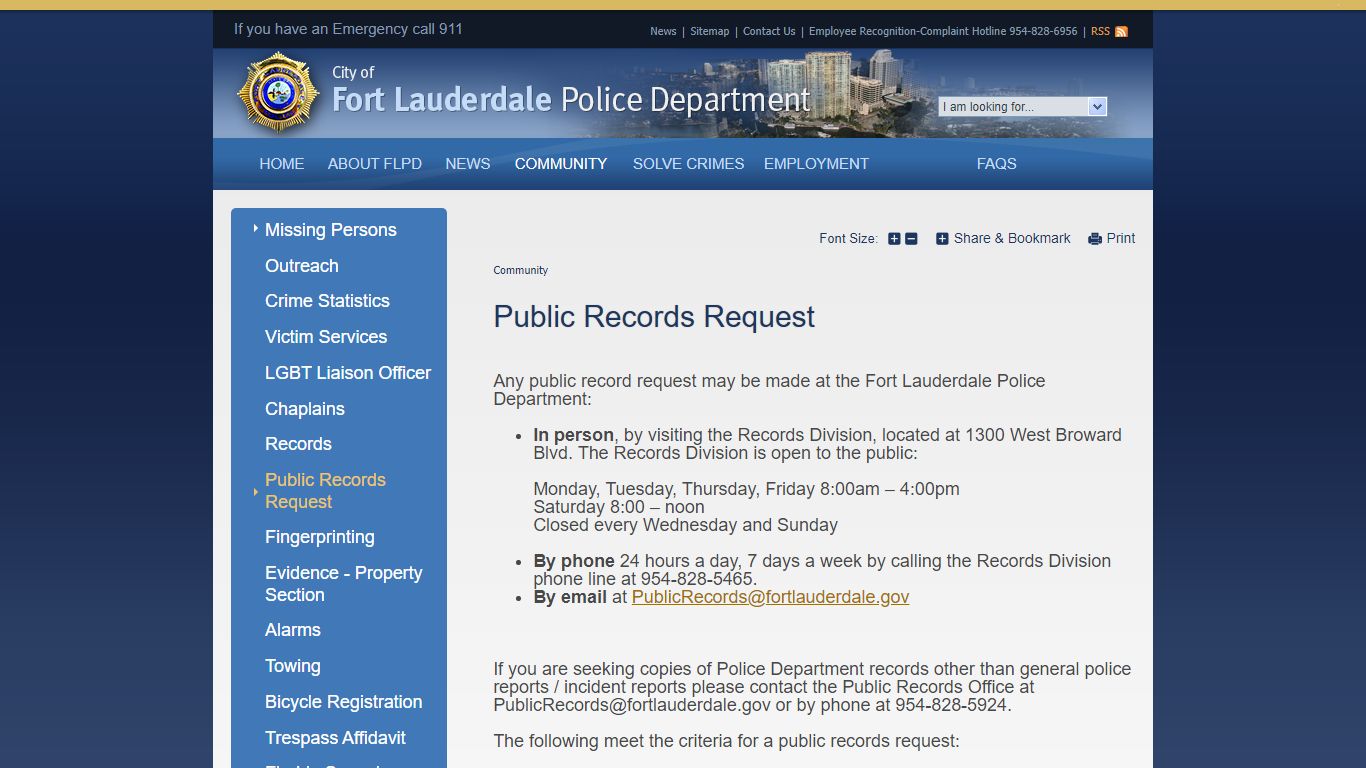This screenshot has height=768, width=1366.
Task: Open the top News link
Action: point(663,32)
